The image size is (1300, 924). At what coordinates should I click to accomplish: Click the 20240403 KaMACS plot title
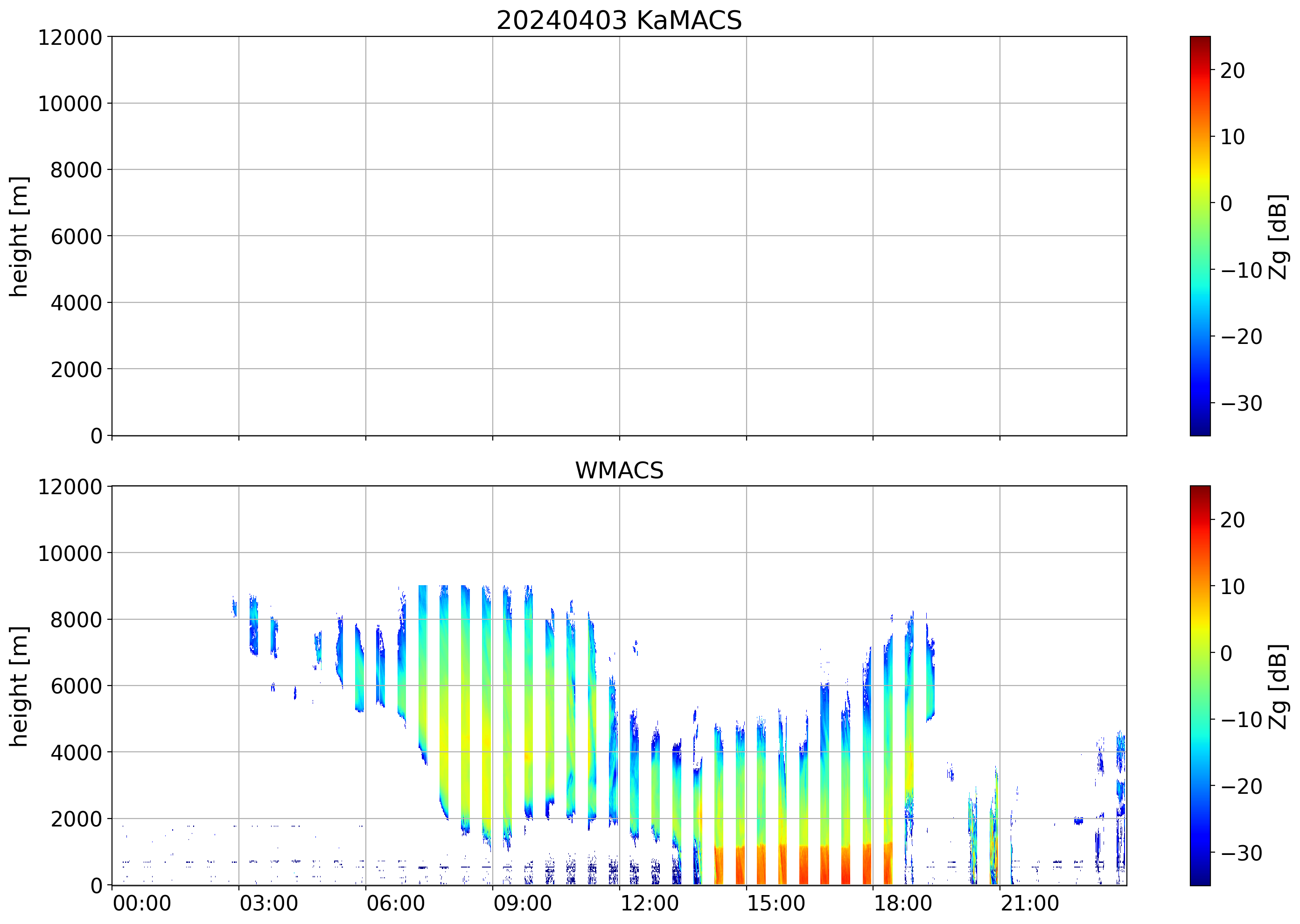[619, 21]
